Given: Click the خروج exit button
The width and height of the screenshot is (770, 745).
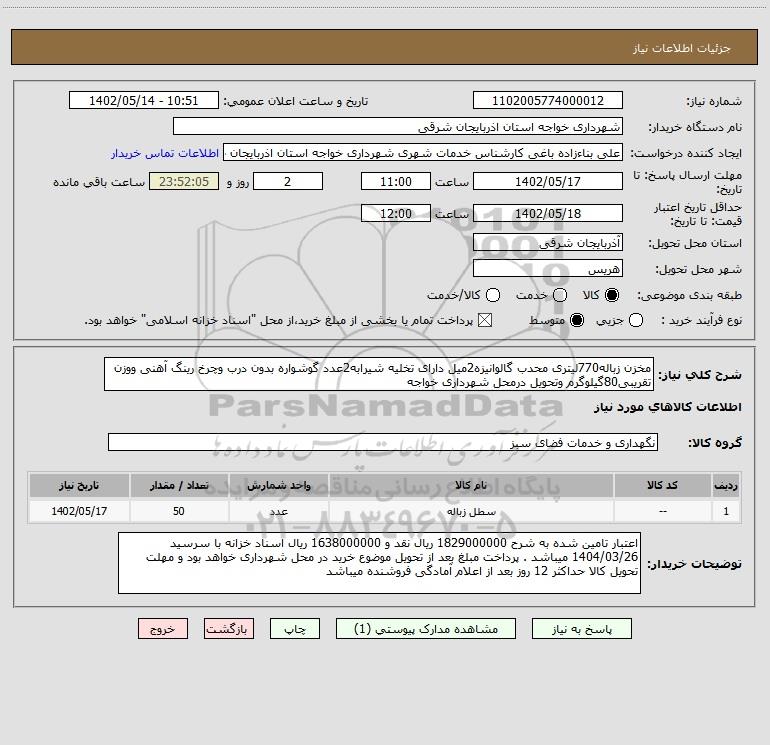Looking at the screenshot, I should click(x=163, y=629).
